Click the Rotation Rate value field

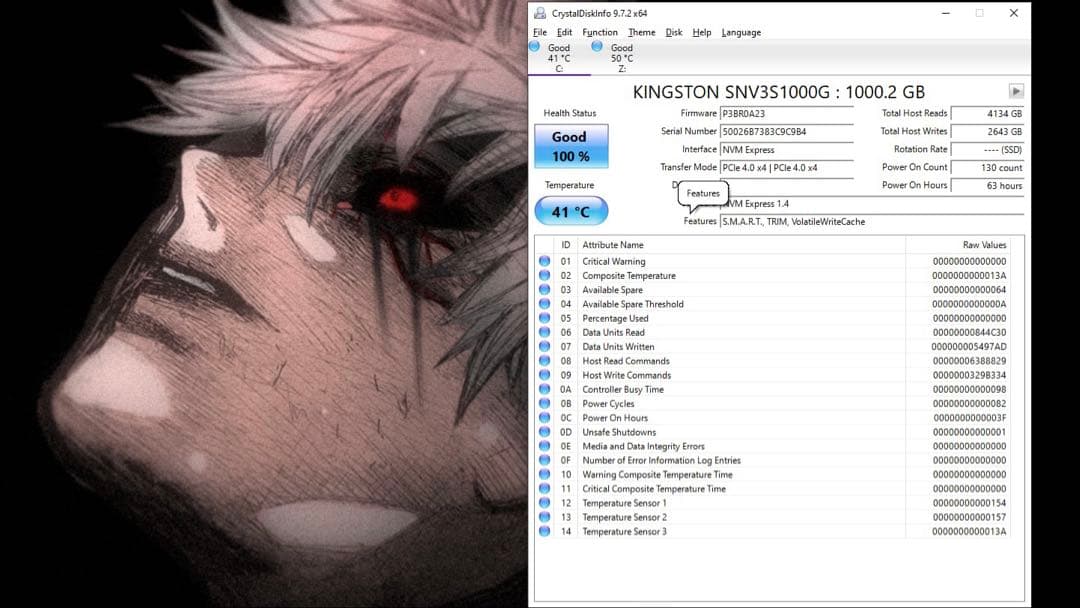pyautogui.click(x=987, y=149)
